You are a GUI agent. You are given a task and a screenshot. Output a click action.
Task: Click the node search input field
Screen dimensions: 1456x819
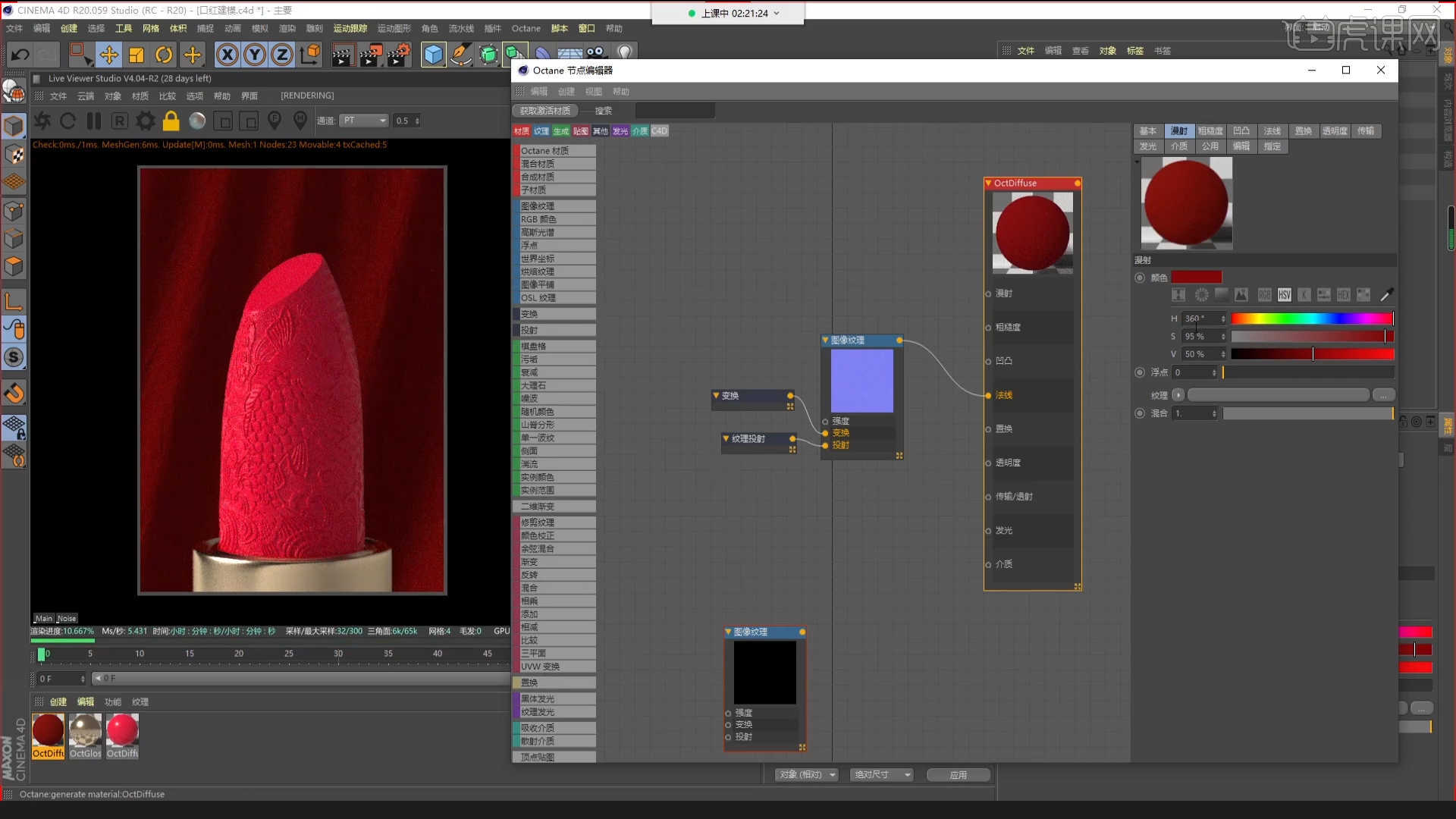click(675, 111)
